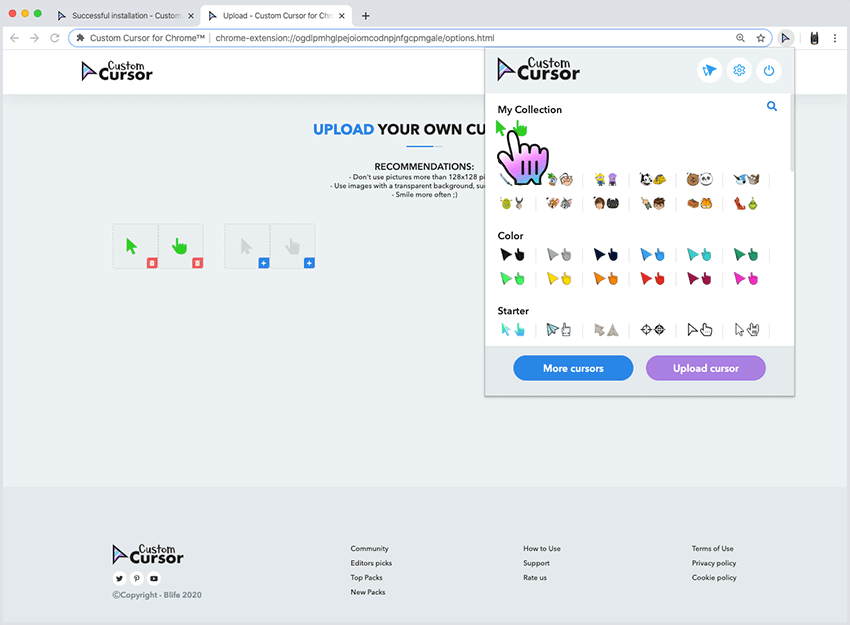Click the Upload cursor button
Screen dimensions: 850x625
705,368
